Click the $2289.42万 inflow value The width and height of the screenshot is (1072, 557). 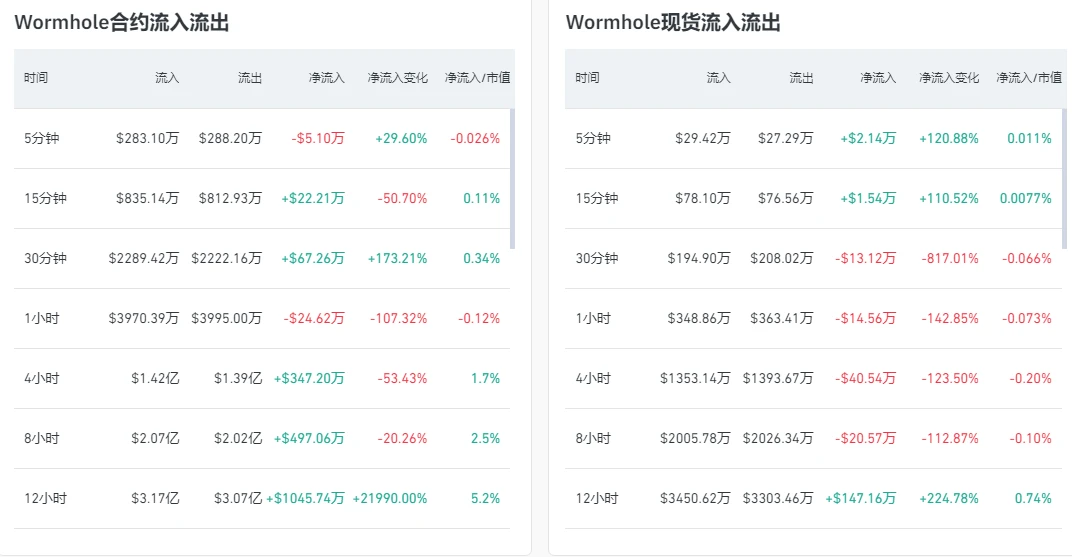tap(144, 259)
